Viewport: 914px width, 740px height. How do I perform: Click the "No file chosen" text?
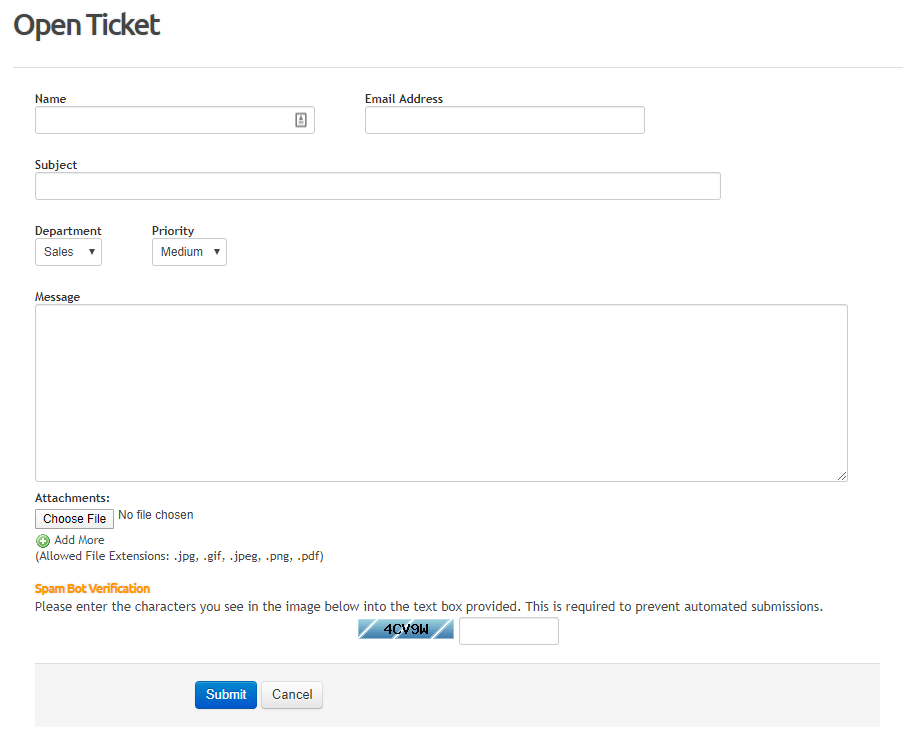tap(156, 515)
